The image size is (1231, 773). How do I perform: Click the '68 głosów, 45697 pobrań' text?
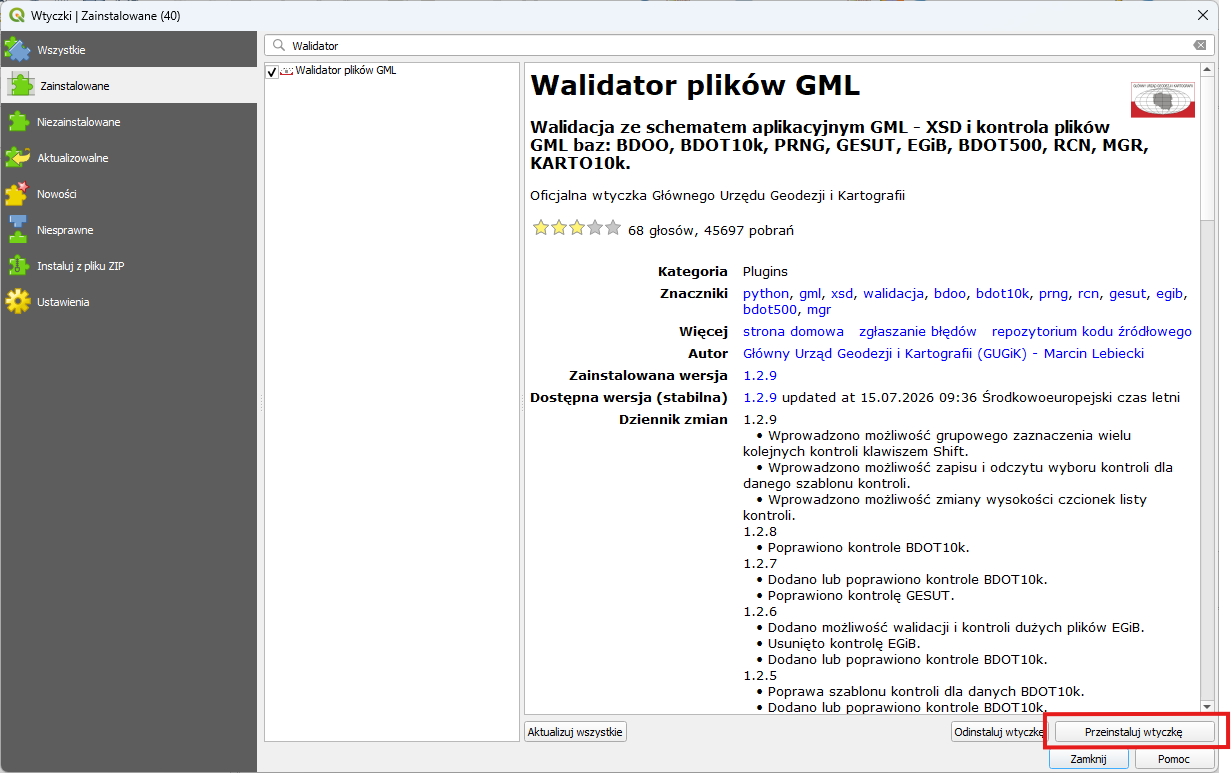(x=711, y=230)
